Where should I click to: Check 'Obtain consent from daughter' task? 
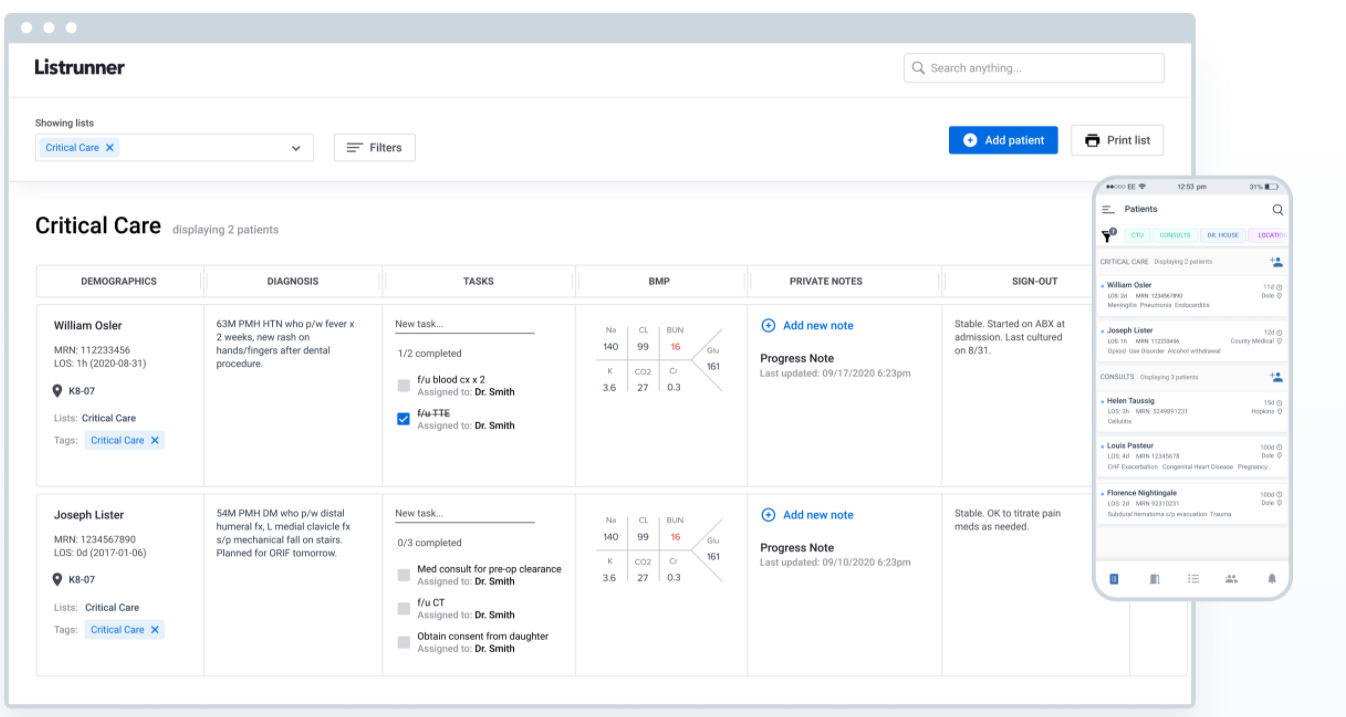[404, 642]
